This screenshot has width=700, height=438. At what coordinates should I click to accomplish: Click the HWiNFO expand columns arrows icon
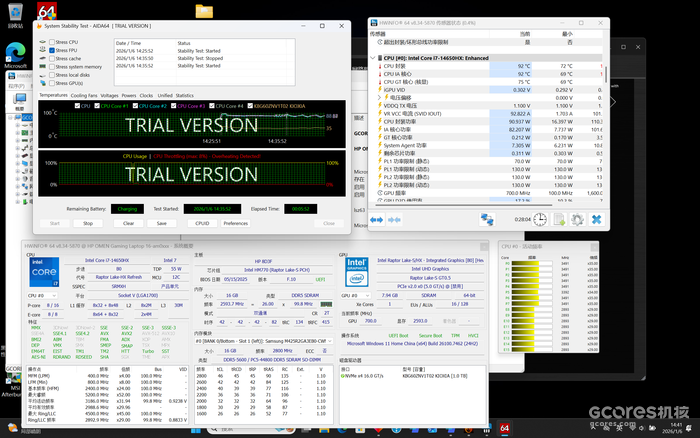[x=377, y=220]
